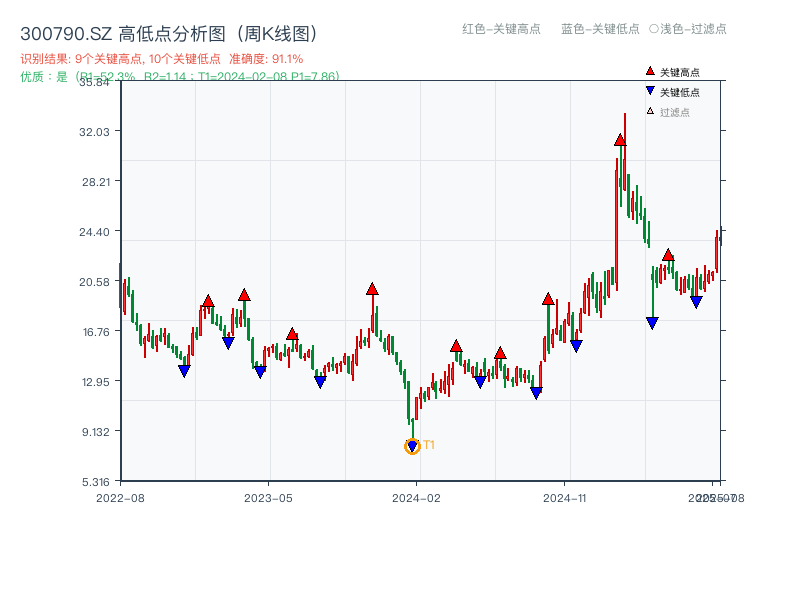Click the 2022-08 date axis label
The image size is (800, 600).
click(x=120, y=498)
